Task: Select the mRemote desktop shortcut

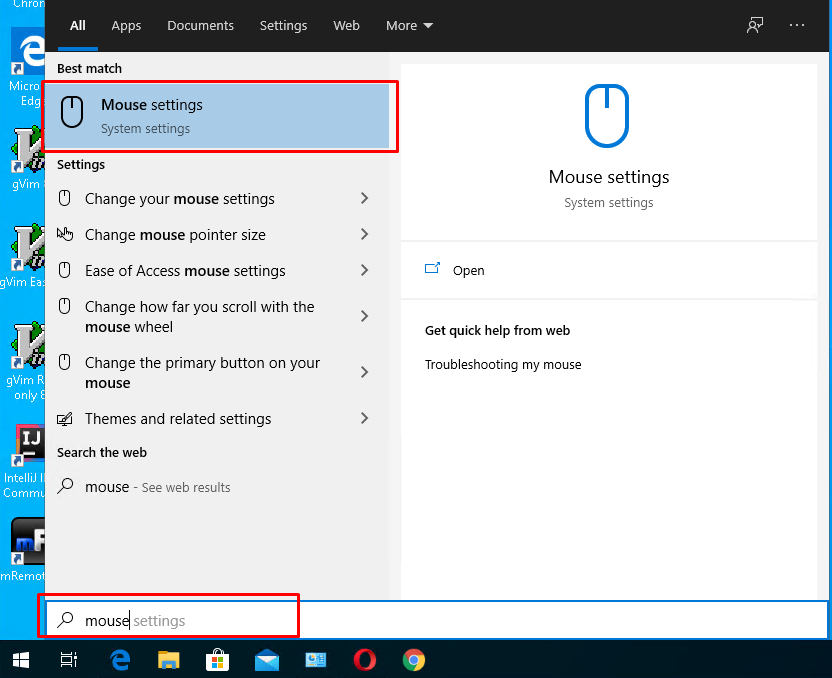Action: click(23, 550)
